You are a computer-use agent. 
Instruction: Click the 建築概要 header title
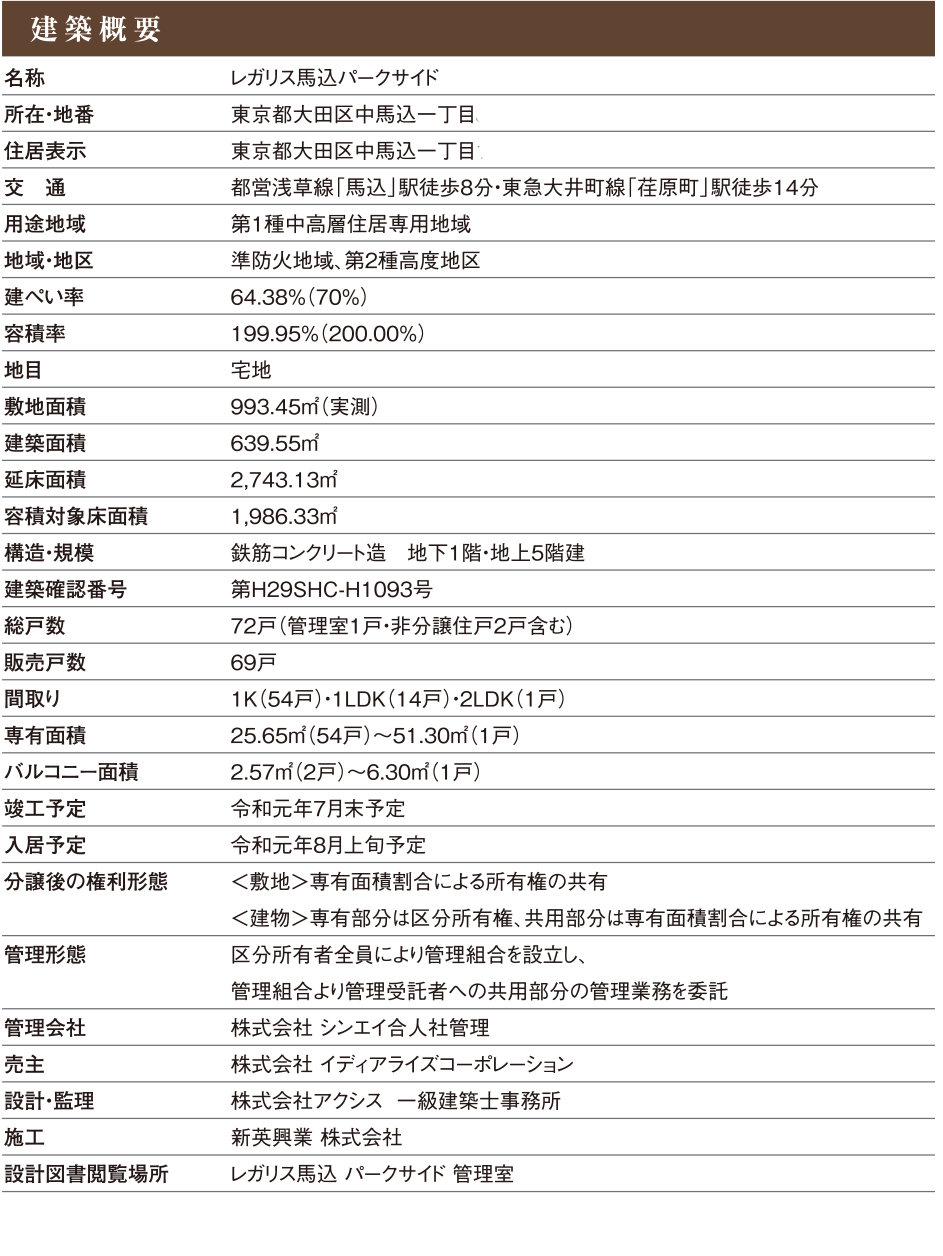coord(95,30)
